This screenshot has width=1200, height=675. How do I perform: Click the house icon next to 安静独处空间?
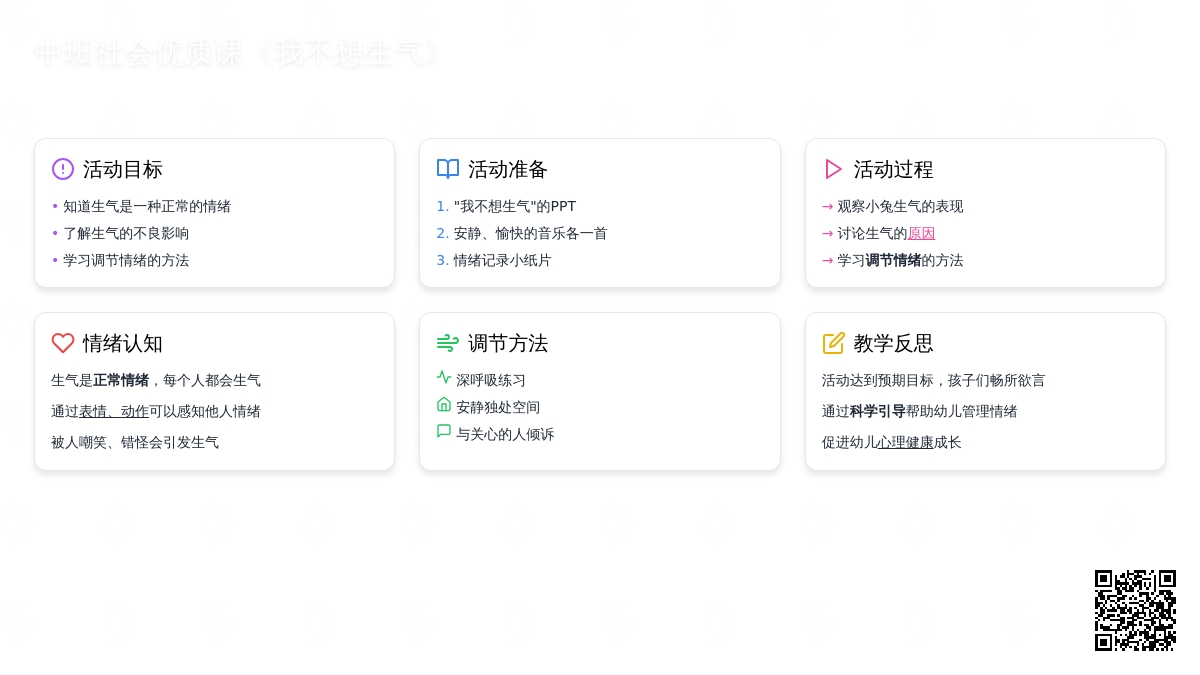tap(444, 404)
